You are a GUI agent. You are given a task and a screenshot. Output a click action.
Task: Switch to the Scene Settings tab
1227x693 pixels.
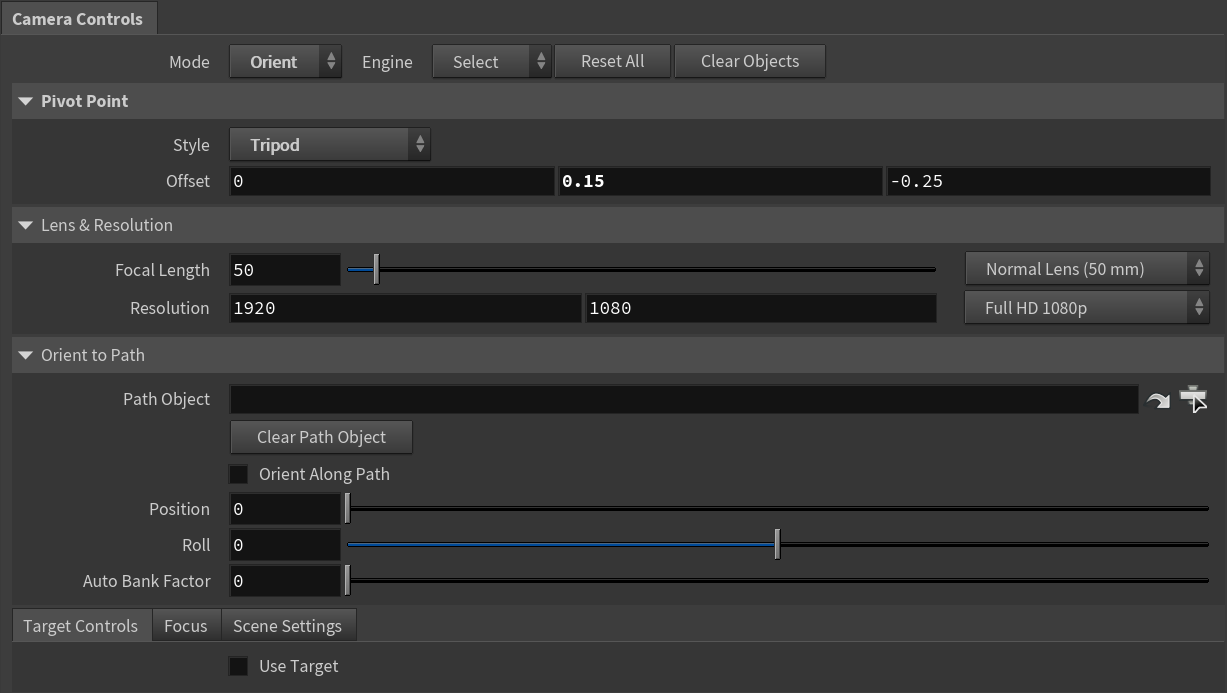click(288, 626)
